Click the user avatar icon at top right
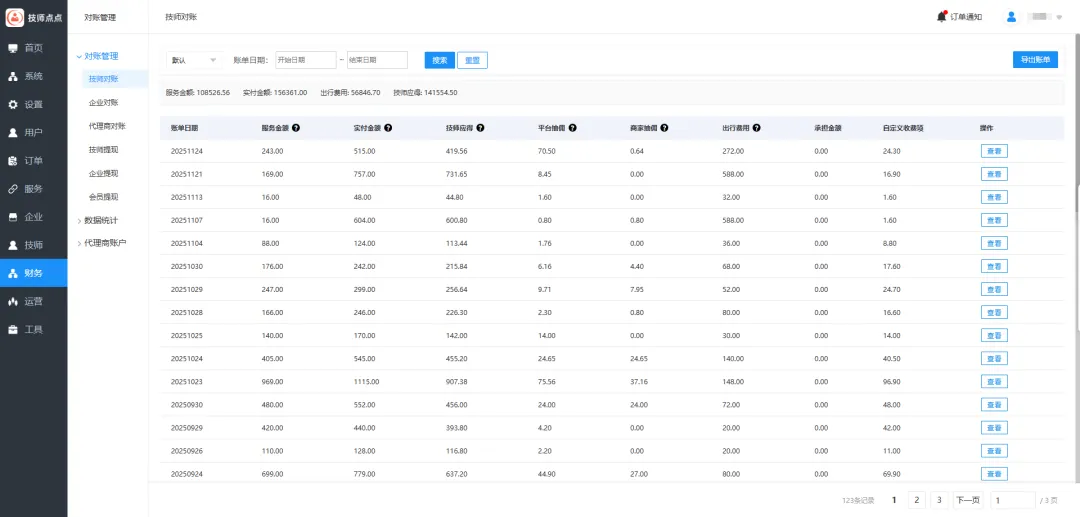1080x517 pixels. (1011, 16)
